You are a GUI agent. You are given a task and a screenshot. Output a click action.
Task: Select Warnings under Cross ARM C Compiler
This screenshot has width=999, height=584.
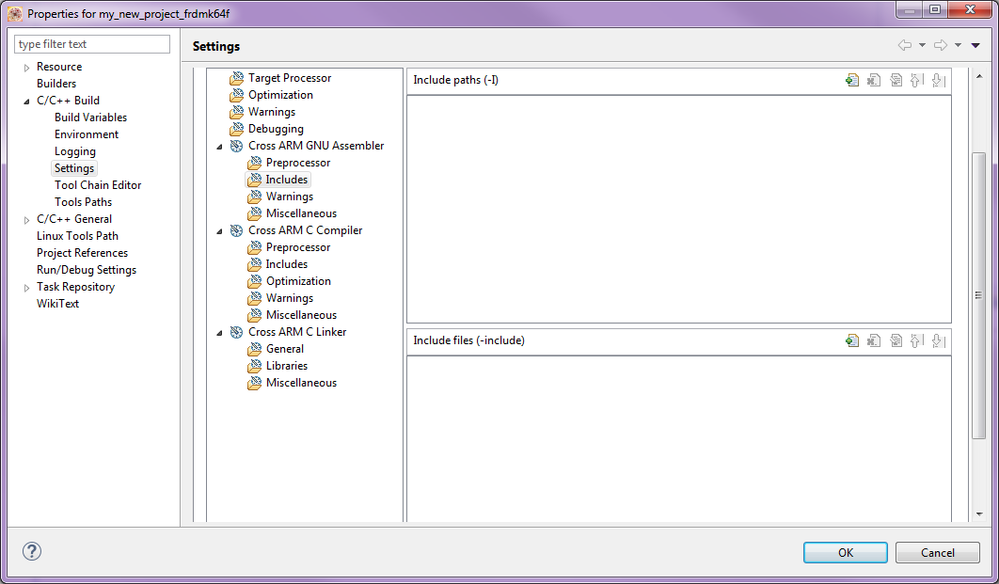click(x=289, y=298)
